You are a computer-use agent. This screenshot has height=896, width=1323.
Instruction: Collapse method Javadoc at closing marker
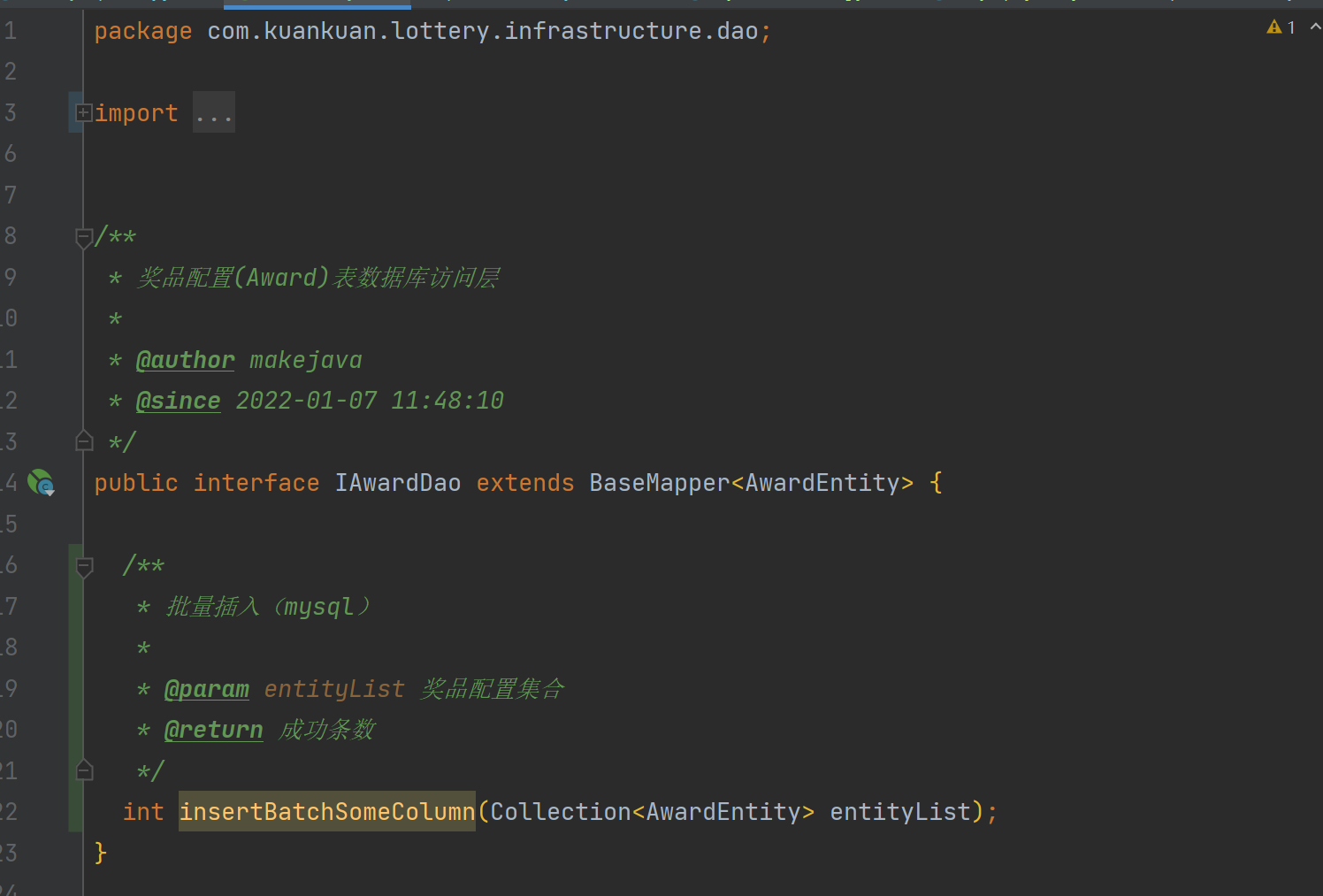pos(84,770)
